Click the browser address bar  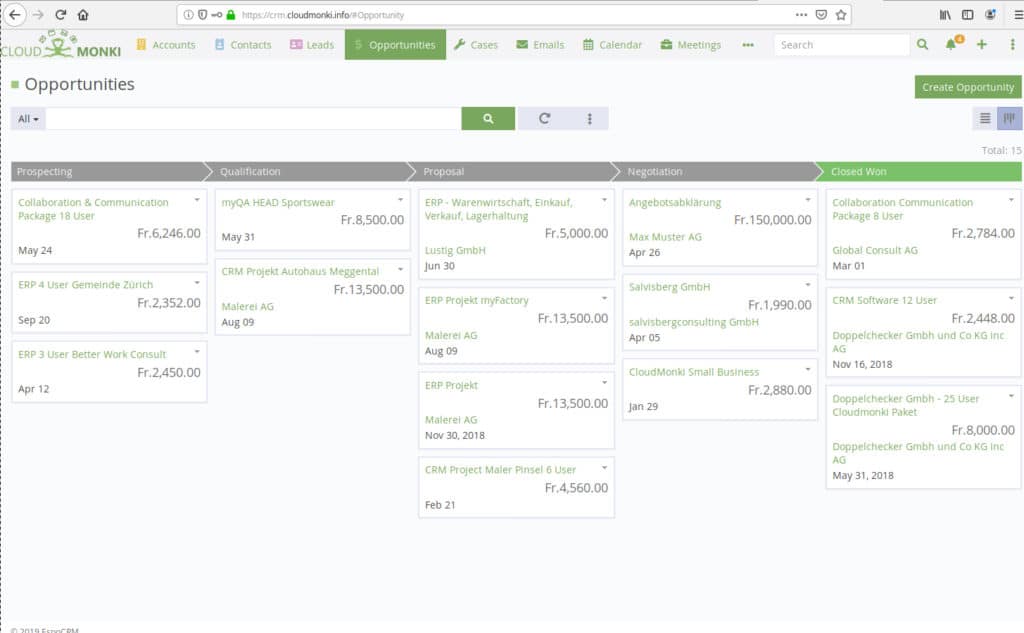(516, 14)
